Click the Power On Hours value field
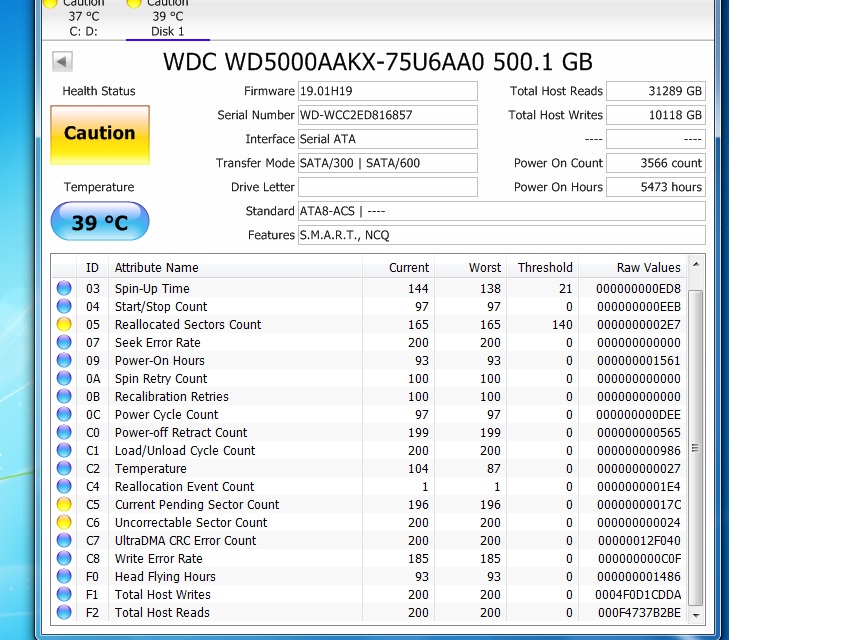Viewport: 864px width, 640px height. click(656, 187)
